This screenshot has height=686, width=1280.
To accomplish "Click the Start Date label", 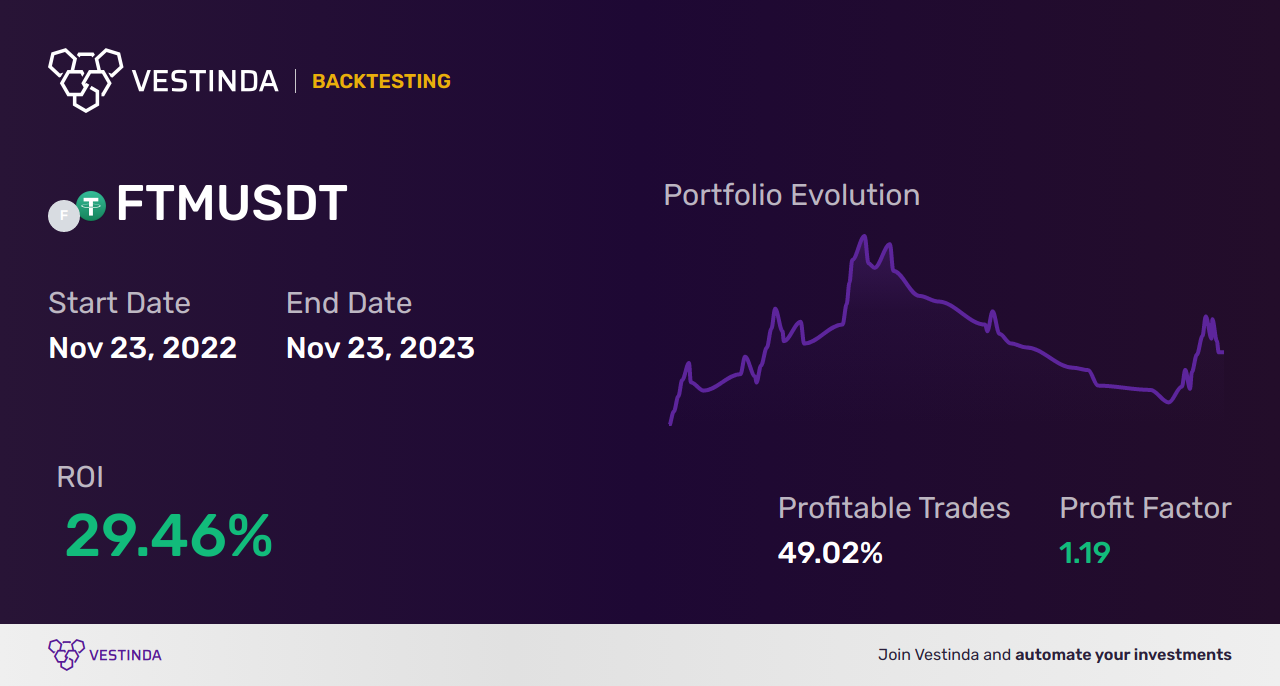I will point(119,303).
